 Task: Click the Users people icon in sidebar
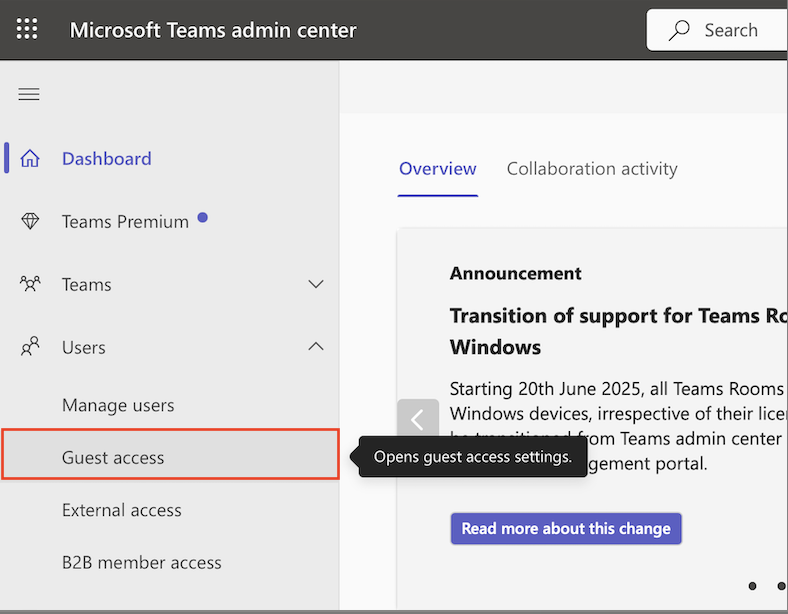pyautogui.click(x=30, y=347)
